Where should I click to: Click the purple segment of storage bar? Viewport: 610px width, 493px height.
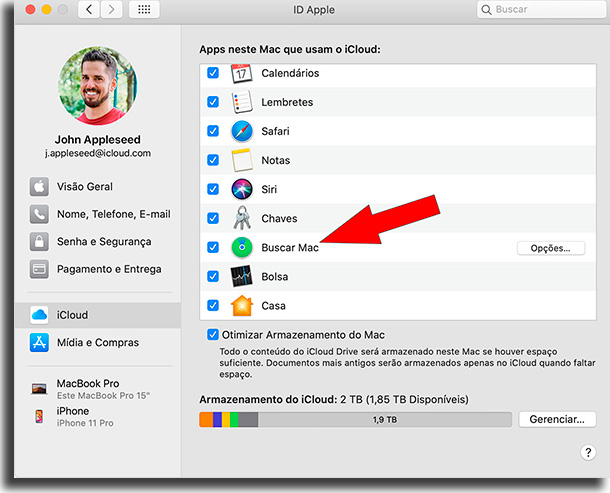217,419
